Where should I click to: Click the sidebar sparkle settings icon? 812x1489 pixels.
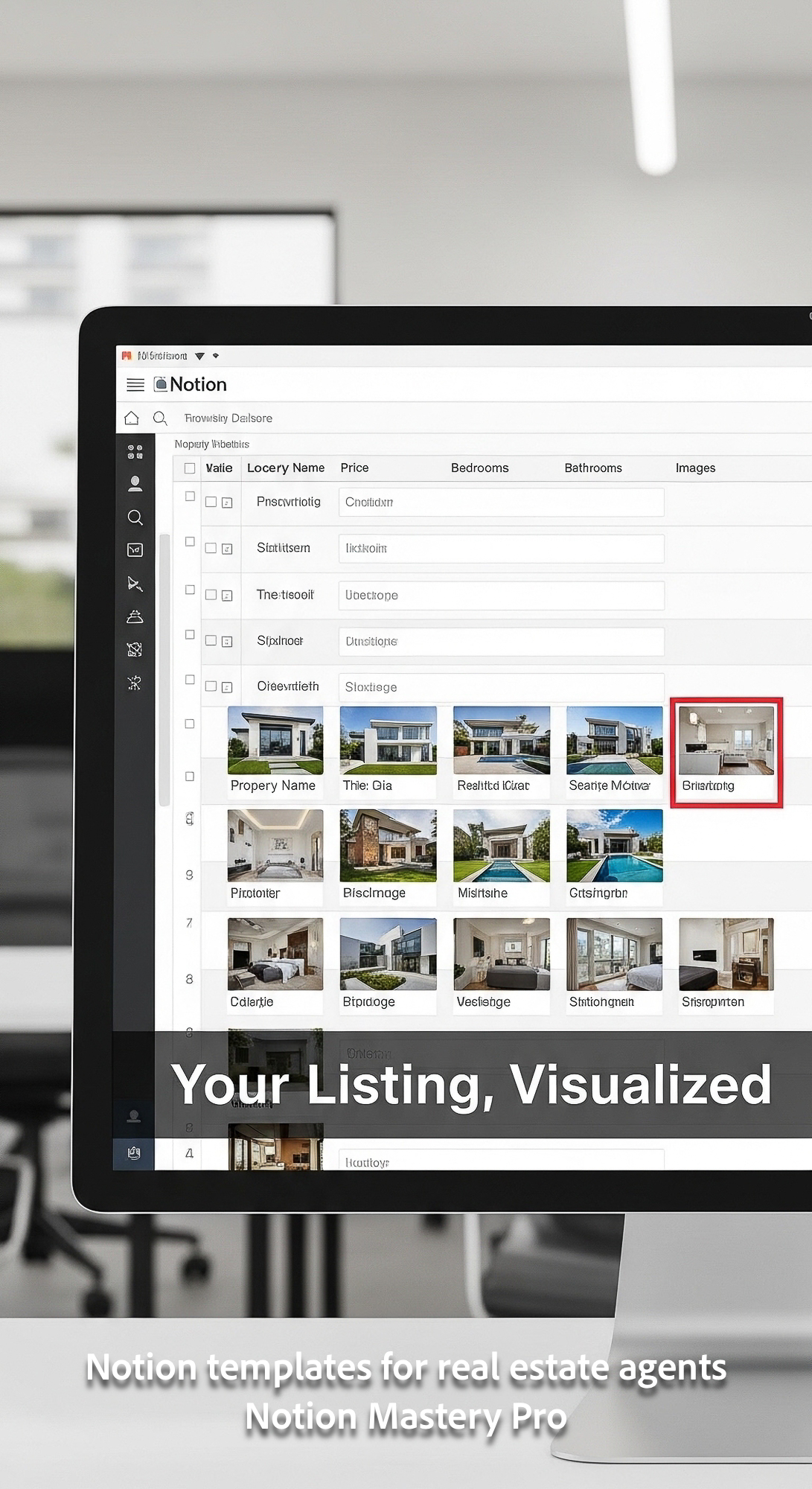click(x=135, y=683)
